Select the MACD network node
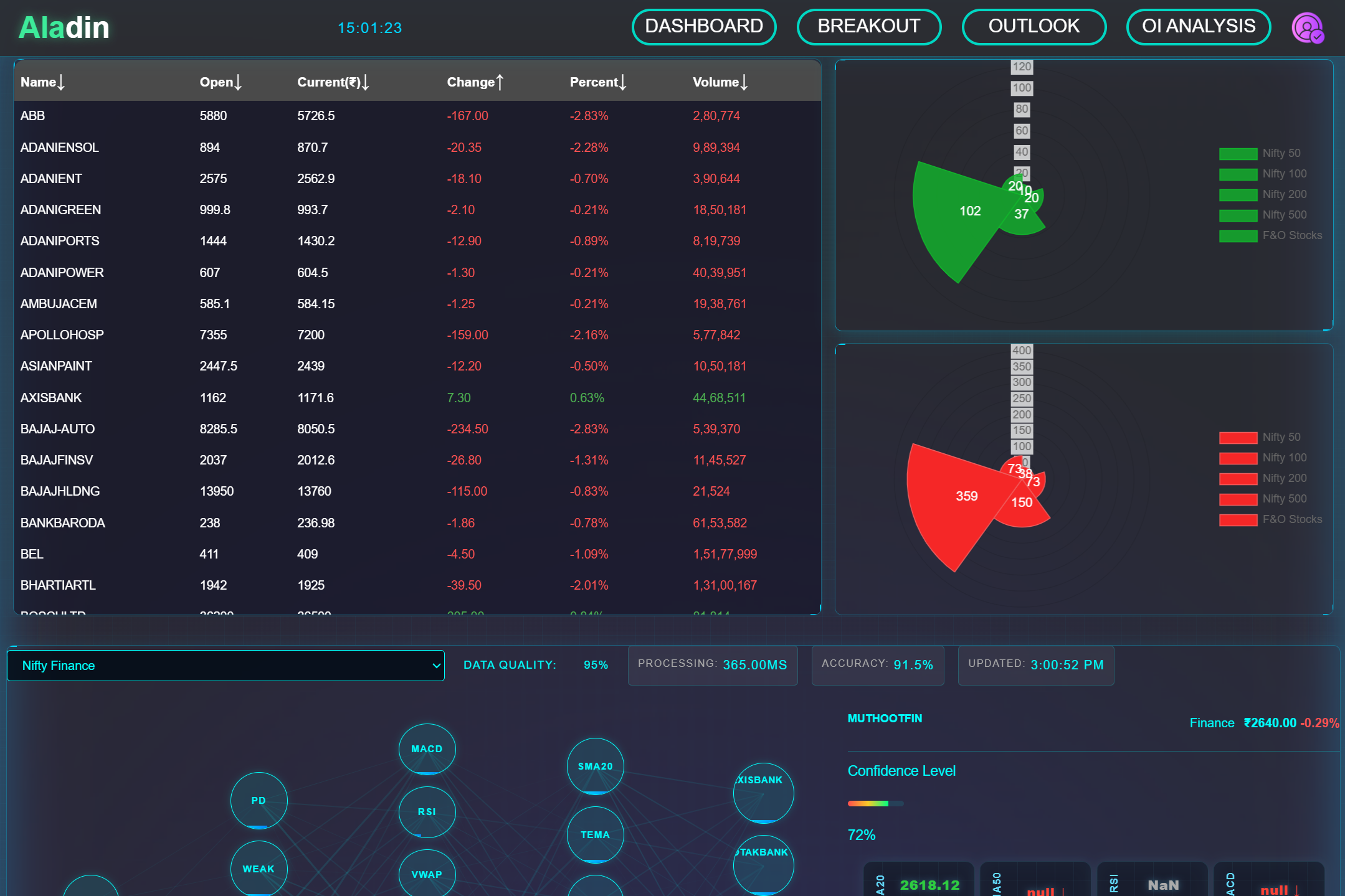The width and height of the screenshot is (1345, 896). pyautogui.click(x=427, y=749)
